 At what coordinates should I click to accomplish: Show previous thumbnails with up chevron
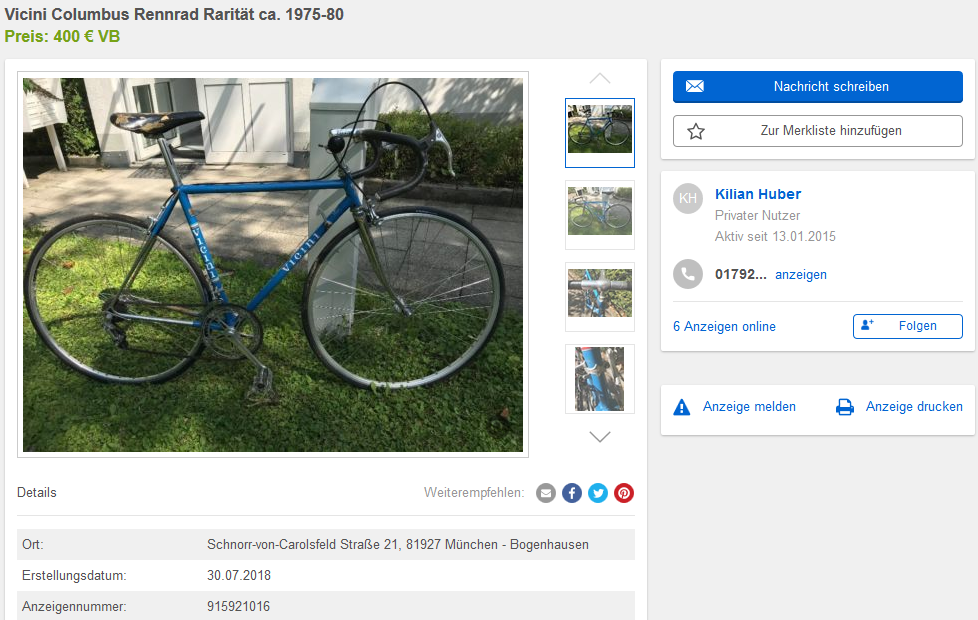(600, 79)
